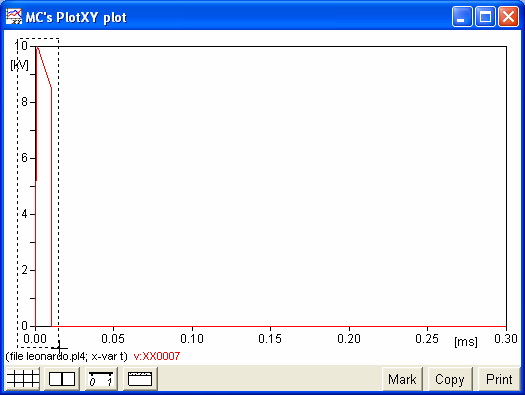Select the v:XX0007 variable label
Viewport: 525px width, 395px height.
tap(157, 356)
